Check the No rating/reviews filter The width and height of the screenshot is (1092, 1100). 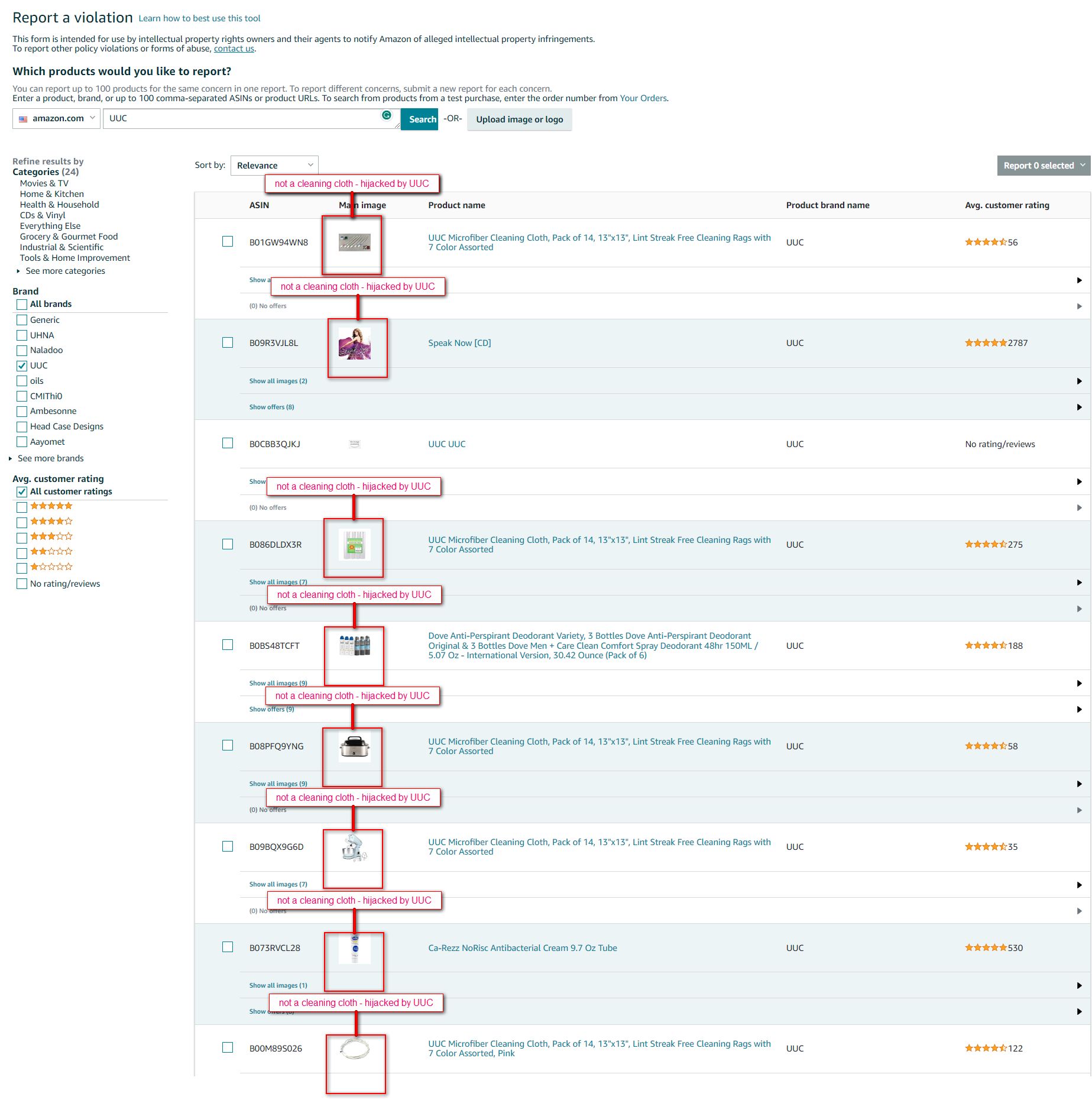point(22,584)
